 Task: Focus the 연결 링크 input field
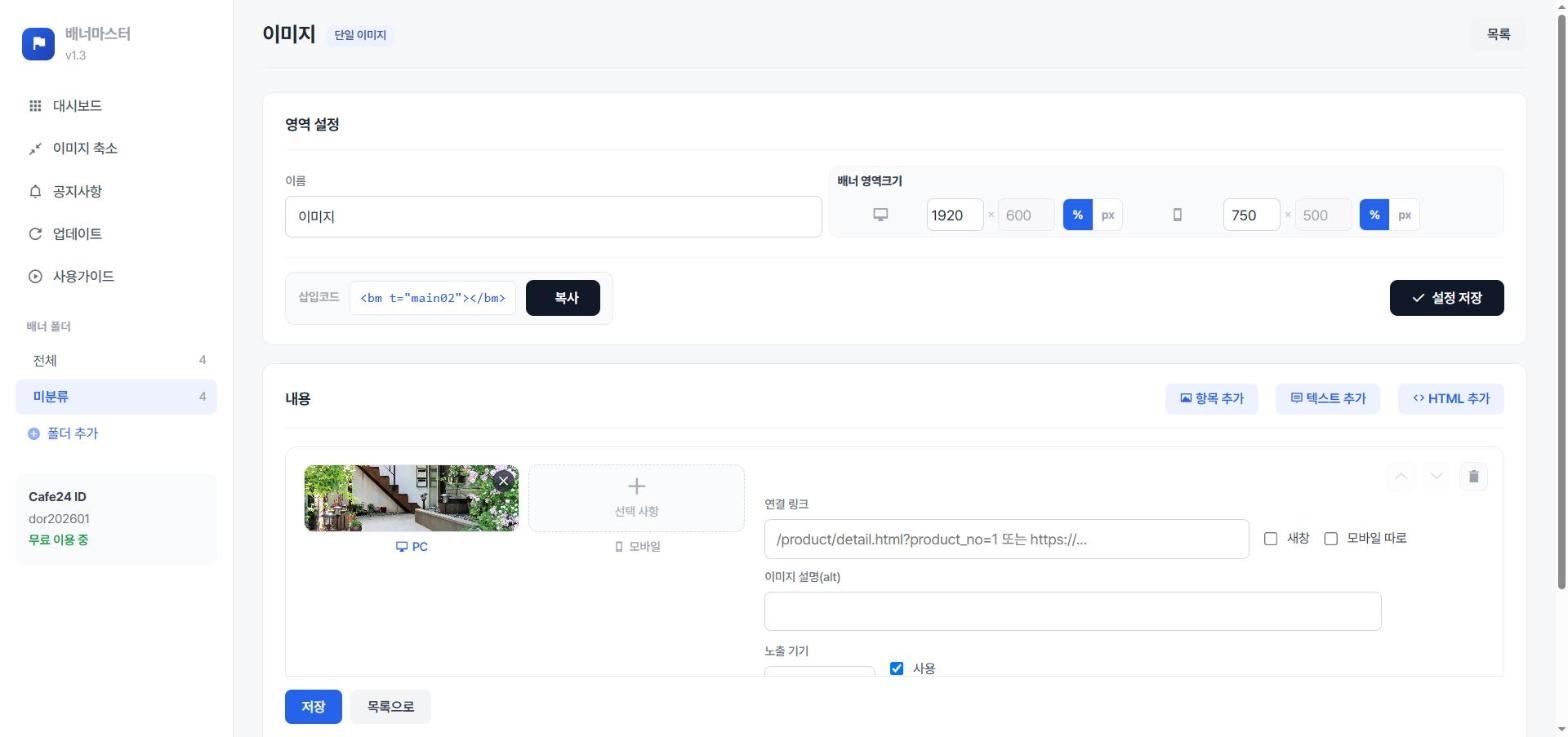[x=1006, y=539]
